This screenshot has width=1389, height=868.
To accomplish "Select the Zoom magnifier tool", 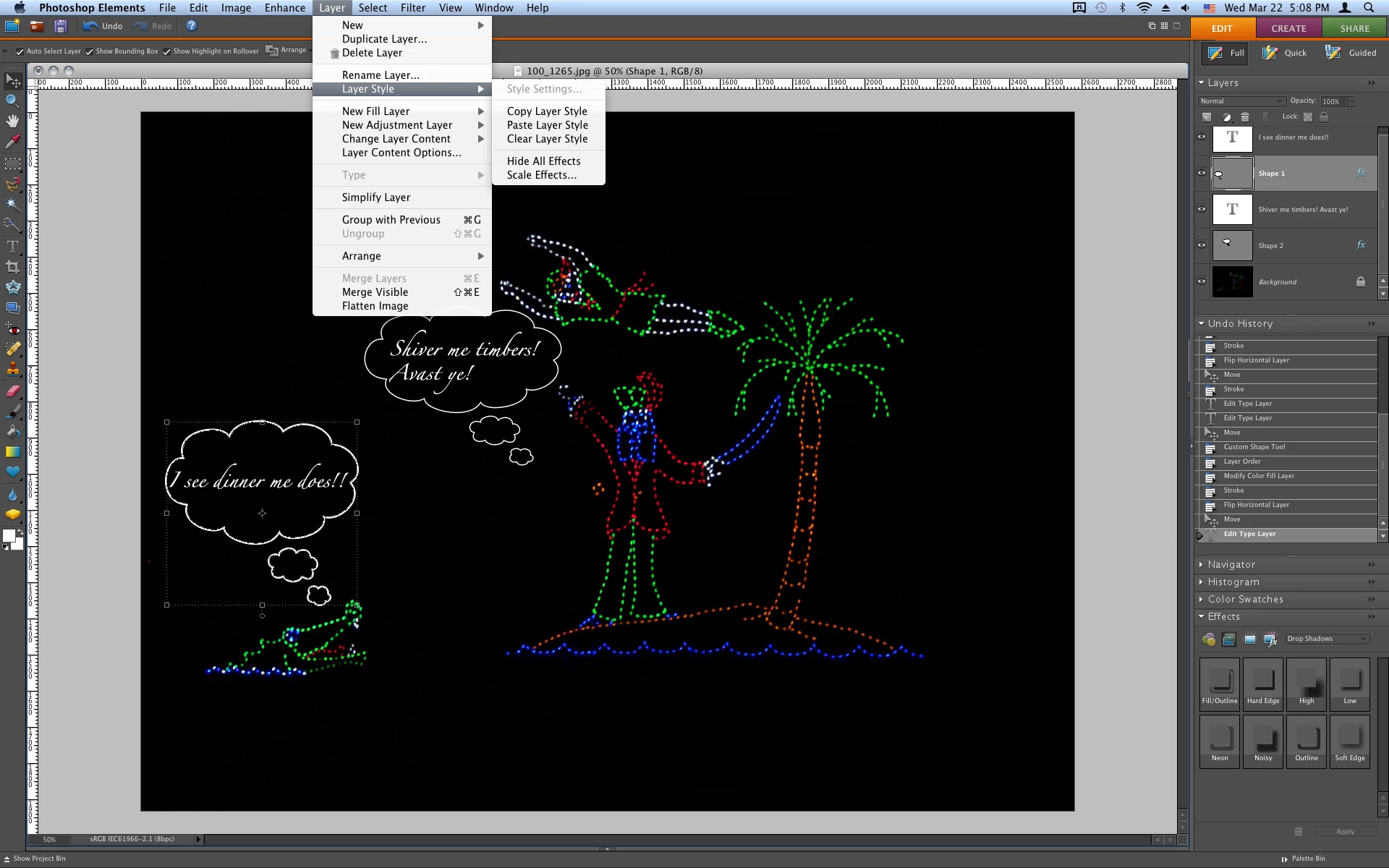I will pos(12,101).
